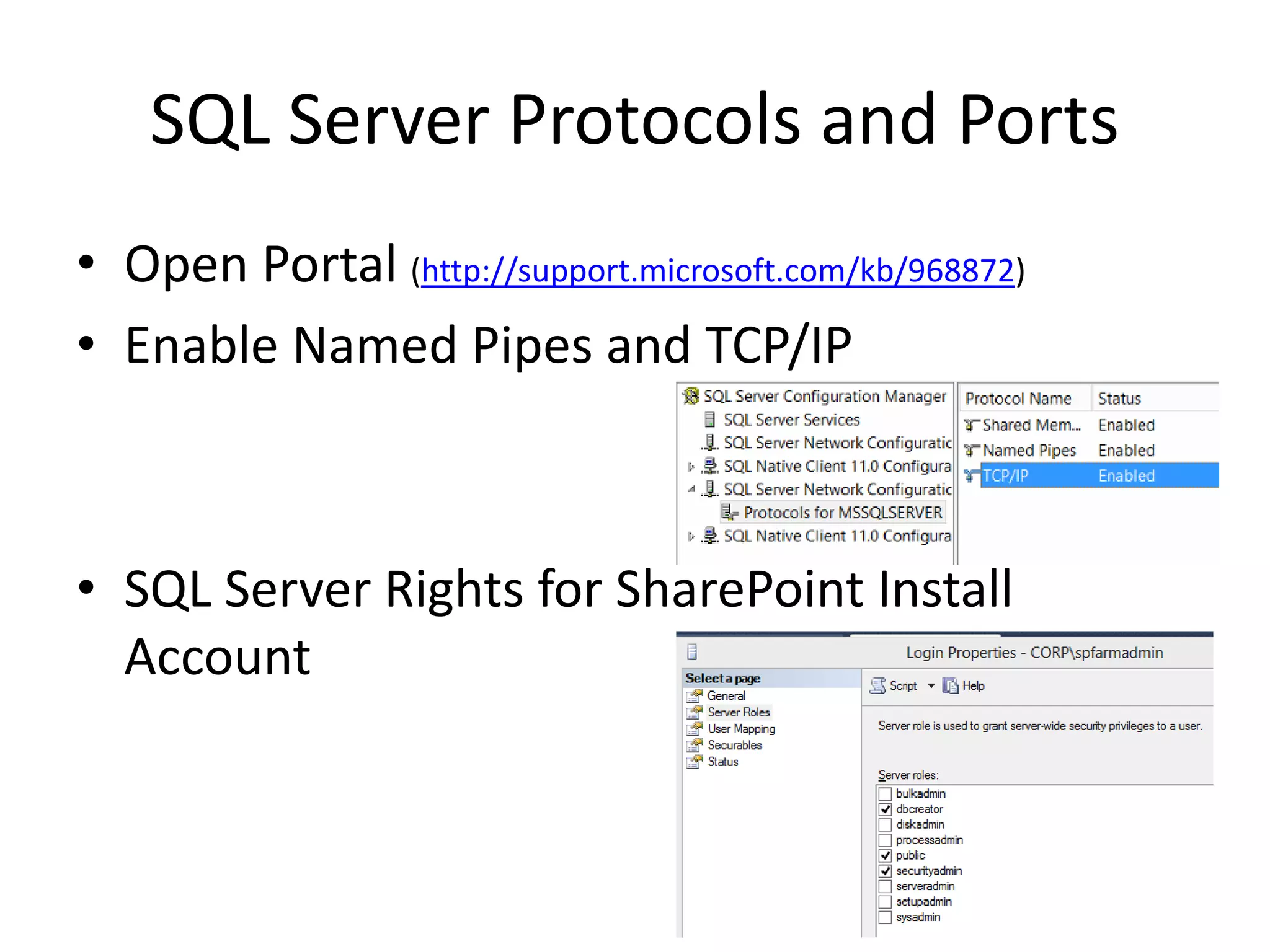Open the support.microsoft.com/kb/968872 link
Screen dimensions: 1270x952
tap(717, 271)
